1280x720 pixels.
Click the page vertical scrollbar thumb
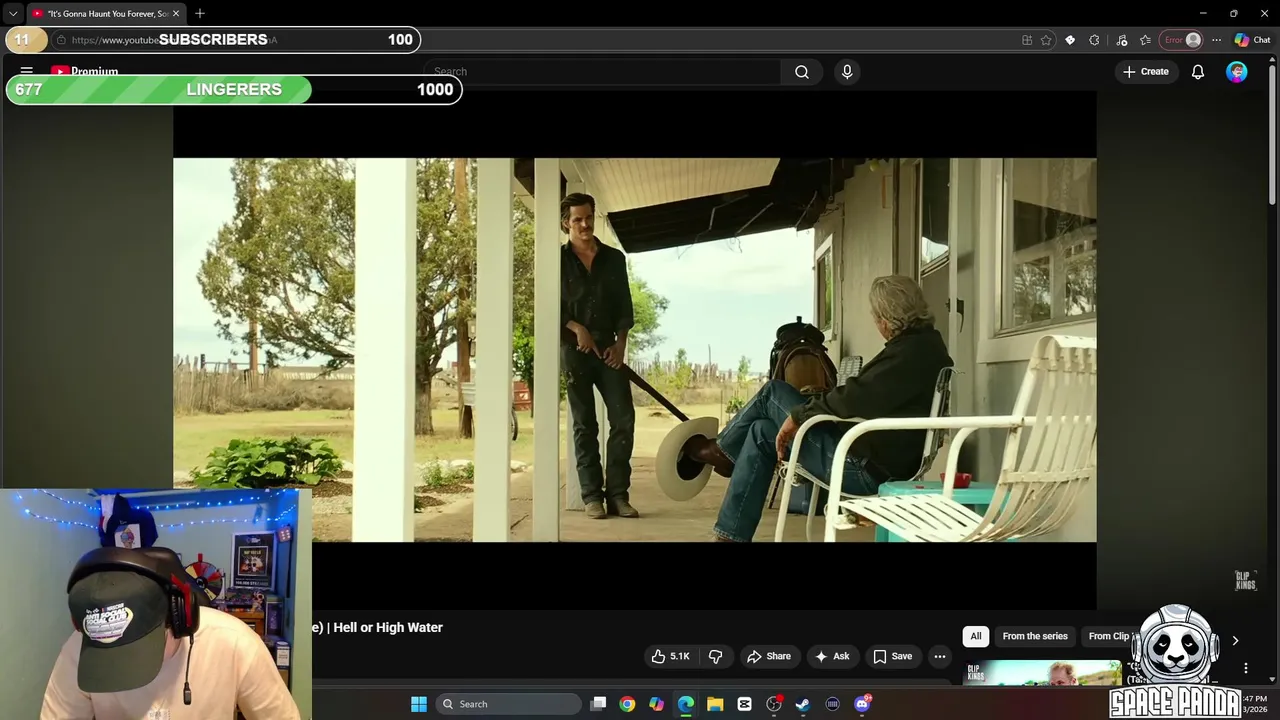coord(1272,135)
